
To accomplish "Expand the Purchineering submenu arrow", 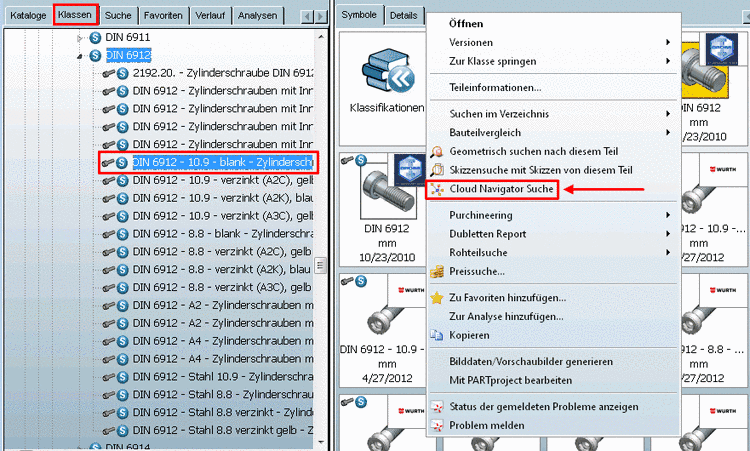I will [668, 215].
